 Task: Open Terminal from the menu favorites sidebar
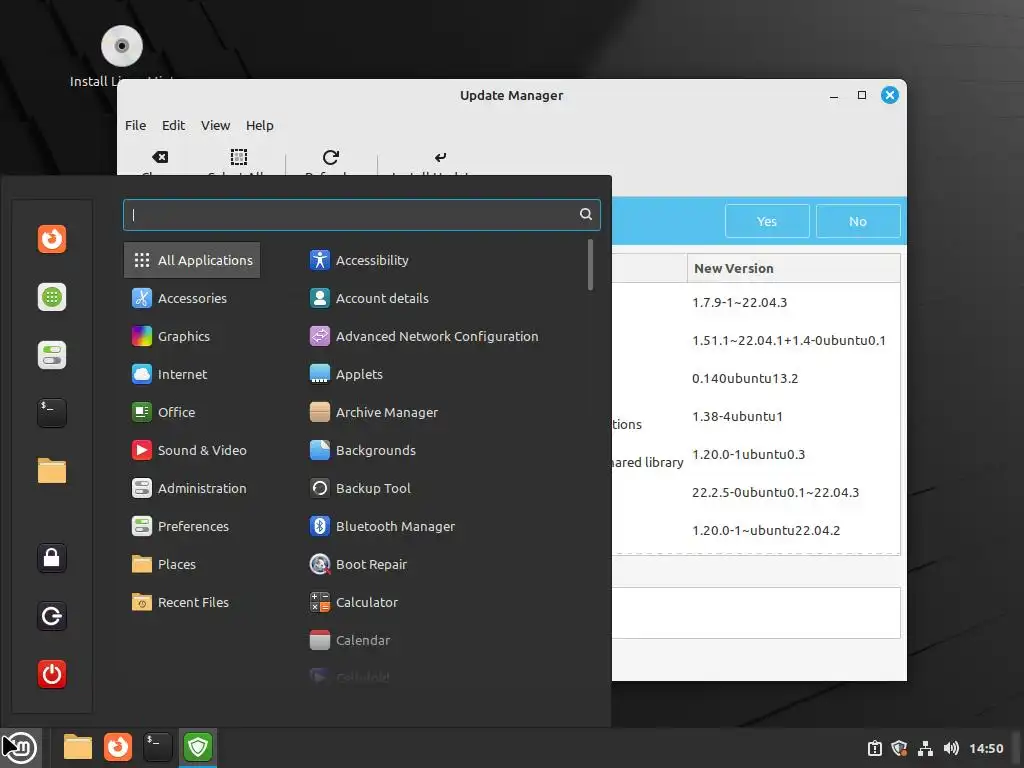[52, 413]
